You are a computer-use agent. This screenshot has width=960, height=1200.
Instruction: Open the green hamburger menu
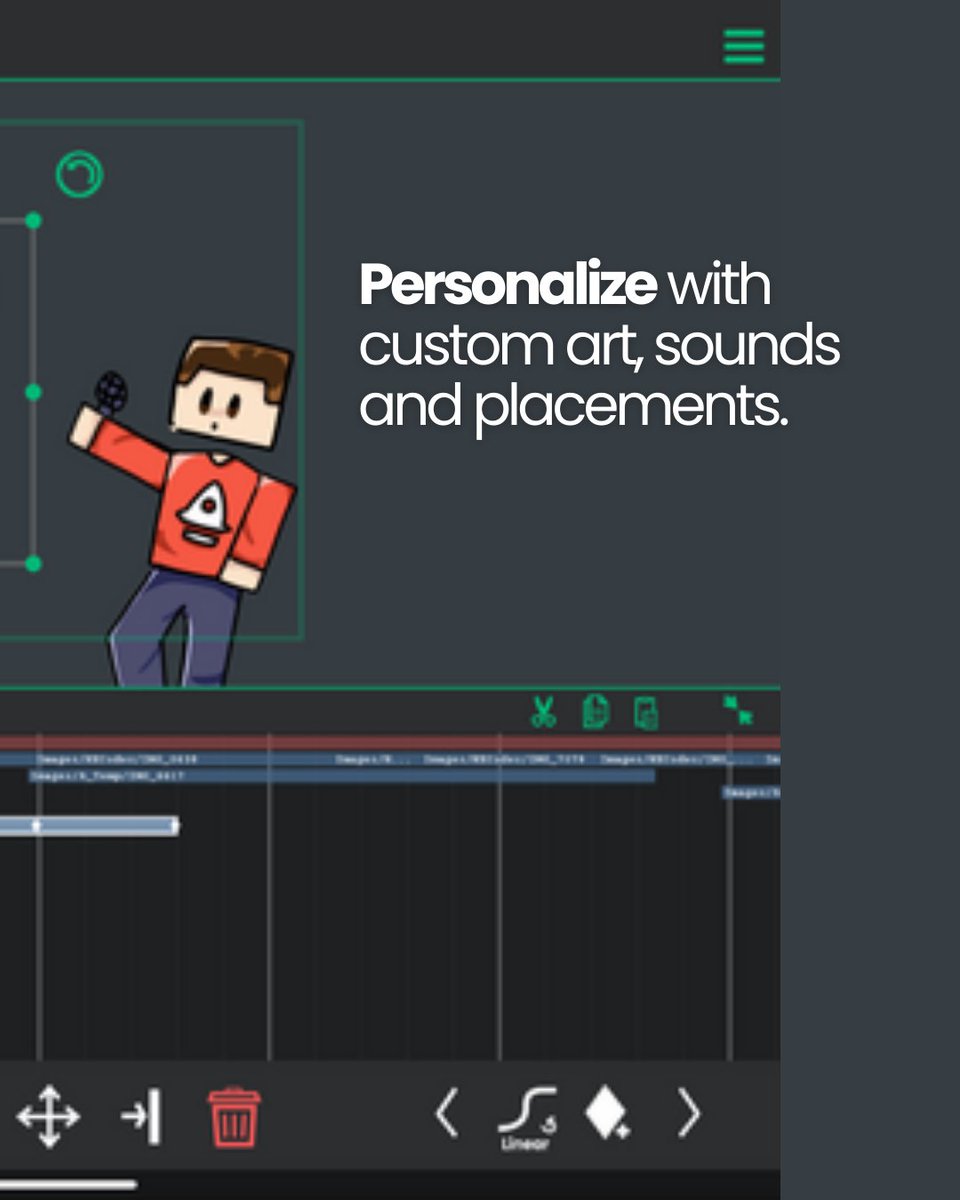click(x=744, y=46)
